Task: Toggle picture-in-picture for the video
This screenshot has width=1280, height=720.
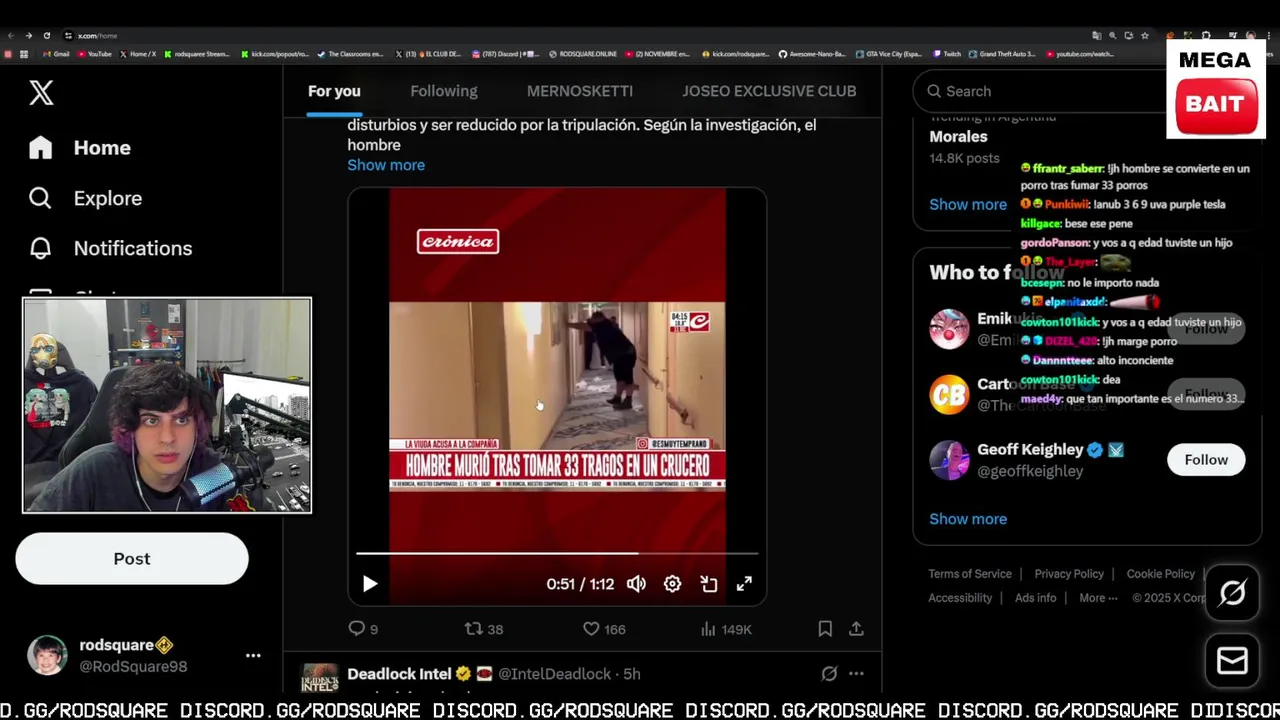Action: tap(709, 584)
